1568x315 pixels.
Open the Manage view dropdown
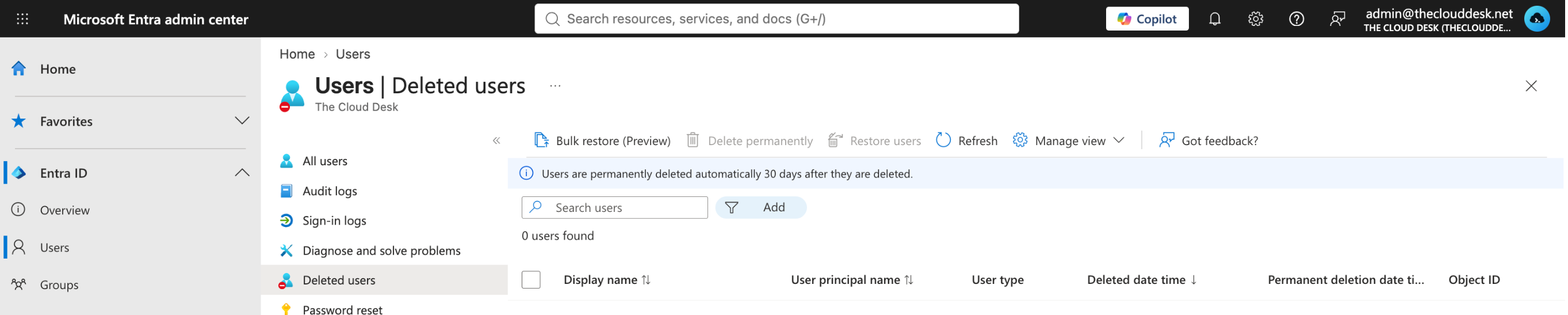(x=1068, y=141)
